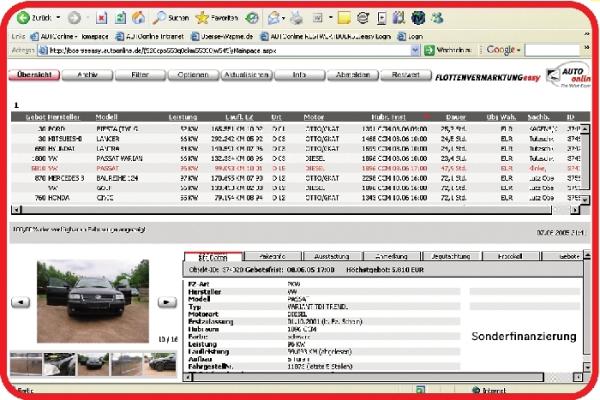Click the Übersicht button

[34, 74]
